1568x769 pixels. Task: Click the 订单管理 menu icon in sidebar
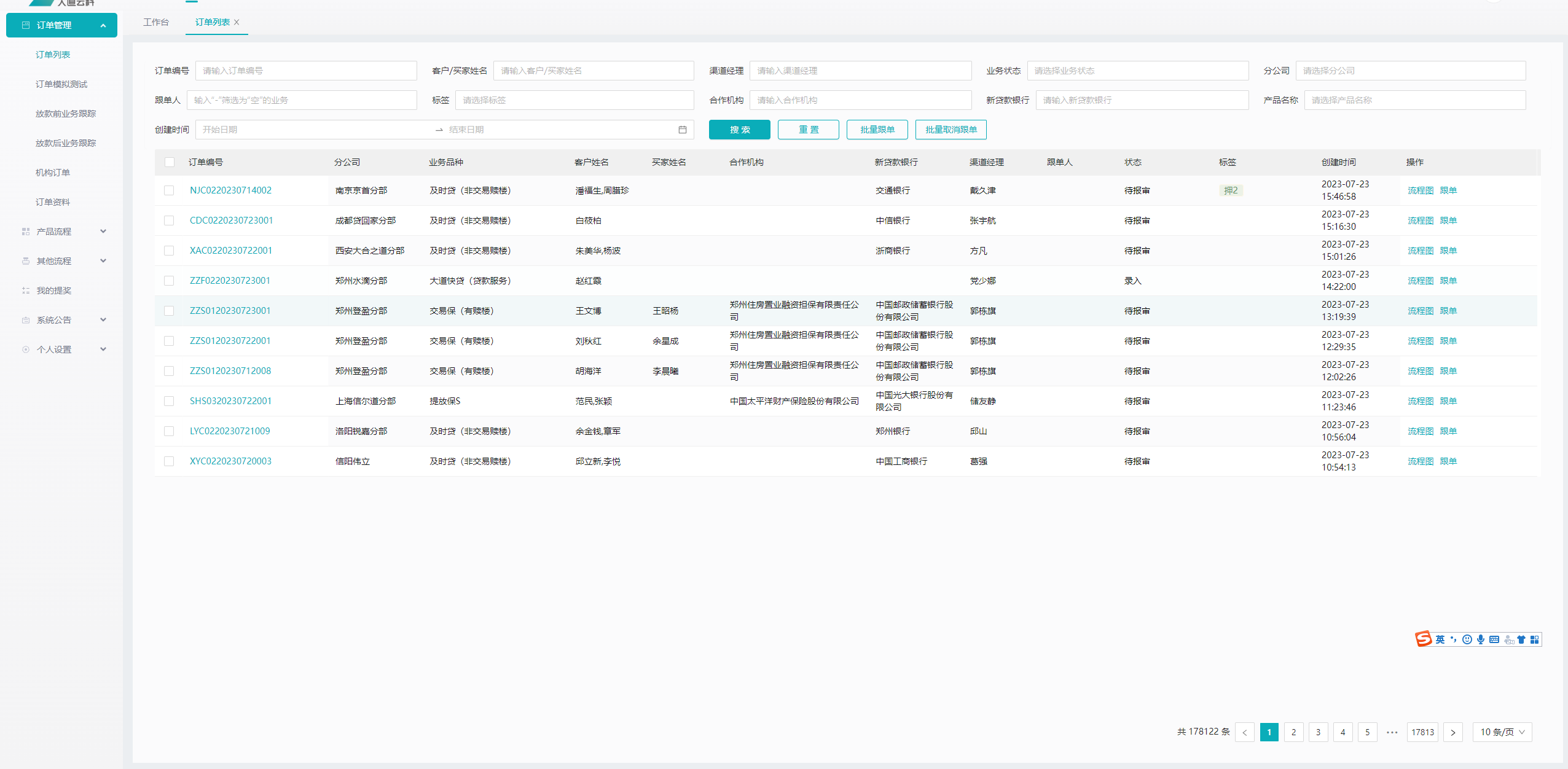tap(26, 25)
